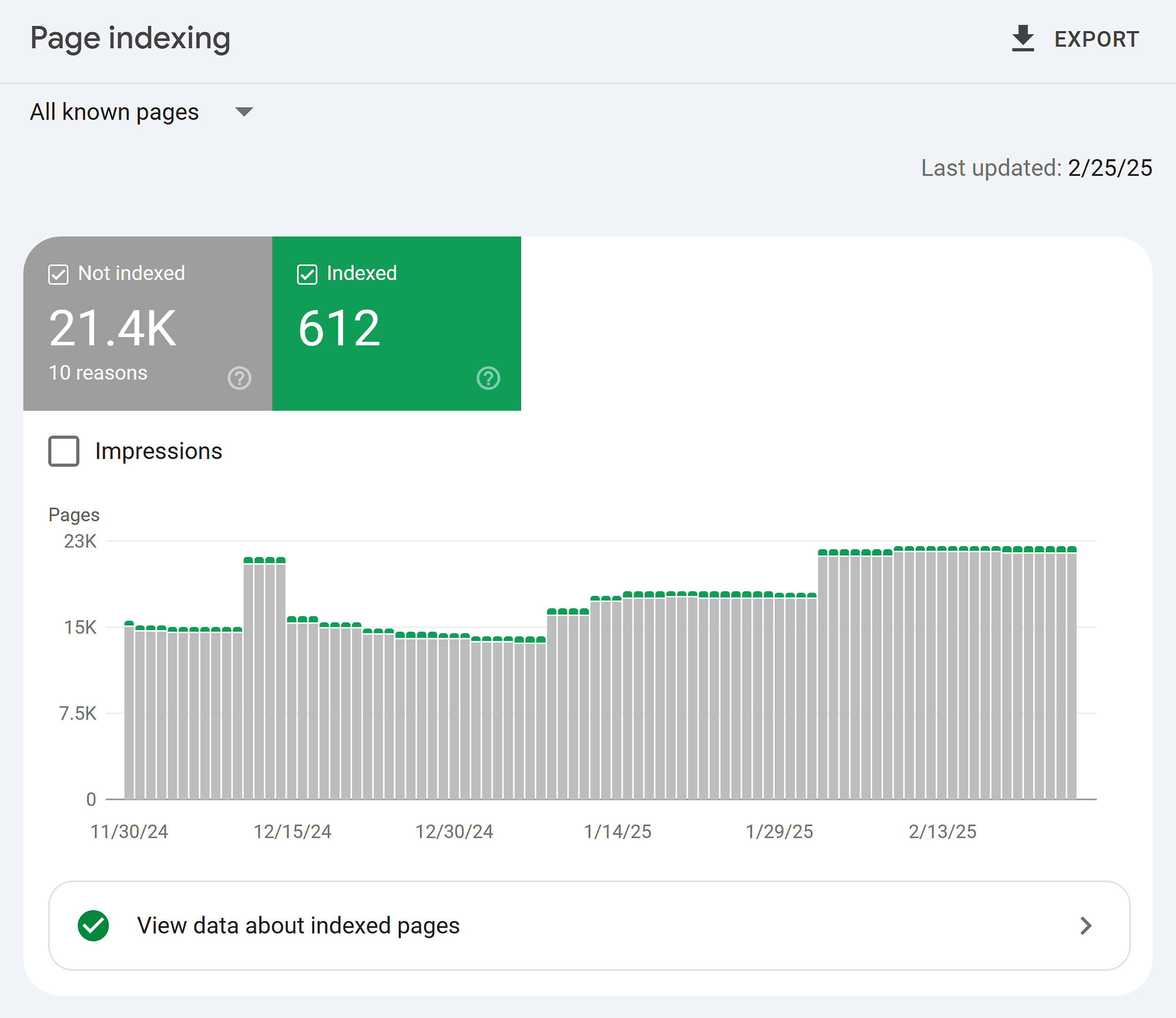Uncheck the Not indexed checkbox
Screen dimensions: 1176x1018
pos(58,274)
